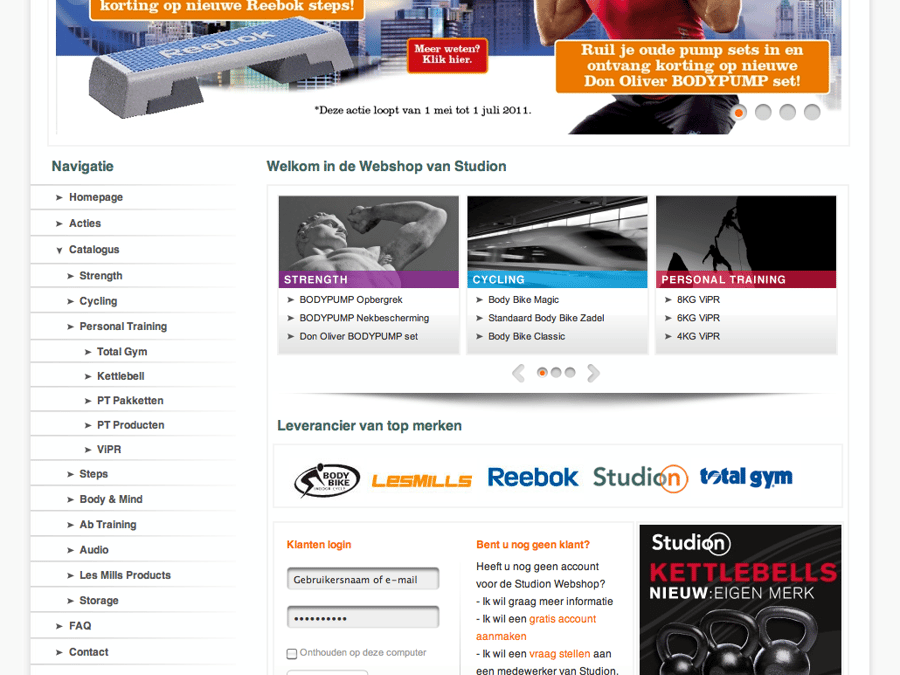Click the "Meer weten? Klik hier" button

tap(447, 55)
